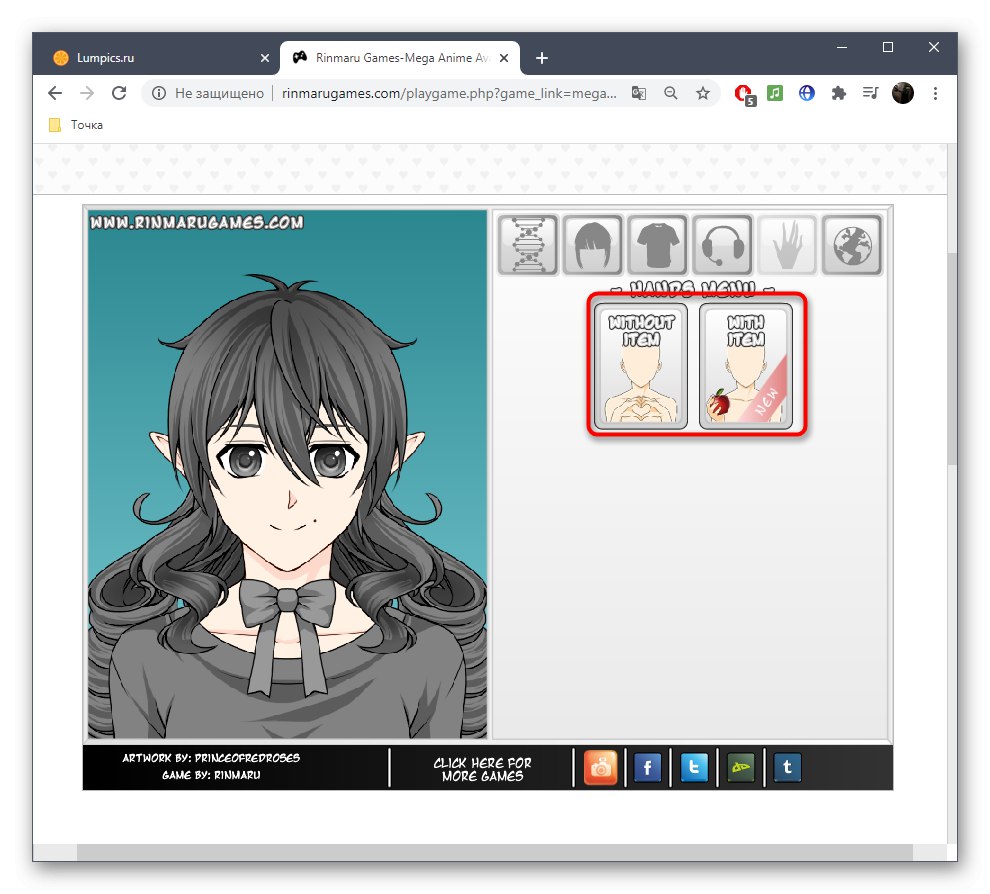990x894 pixels.
Task: Go back with the browser back arrow
Action: (x=55, y=93)
